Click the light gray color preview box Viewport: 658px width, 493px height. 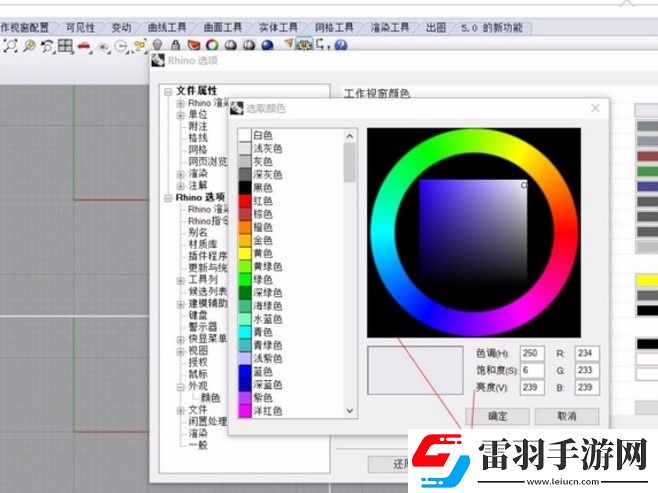415,370
